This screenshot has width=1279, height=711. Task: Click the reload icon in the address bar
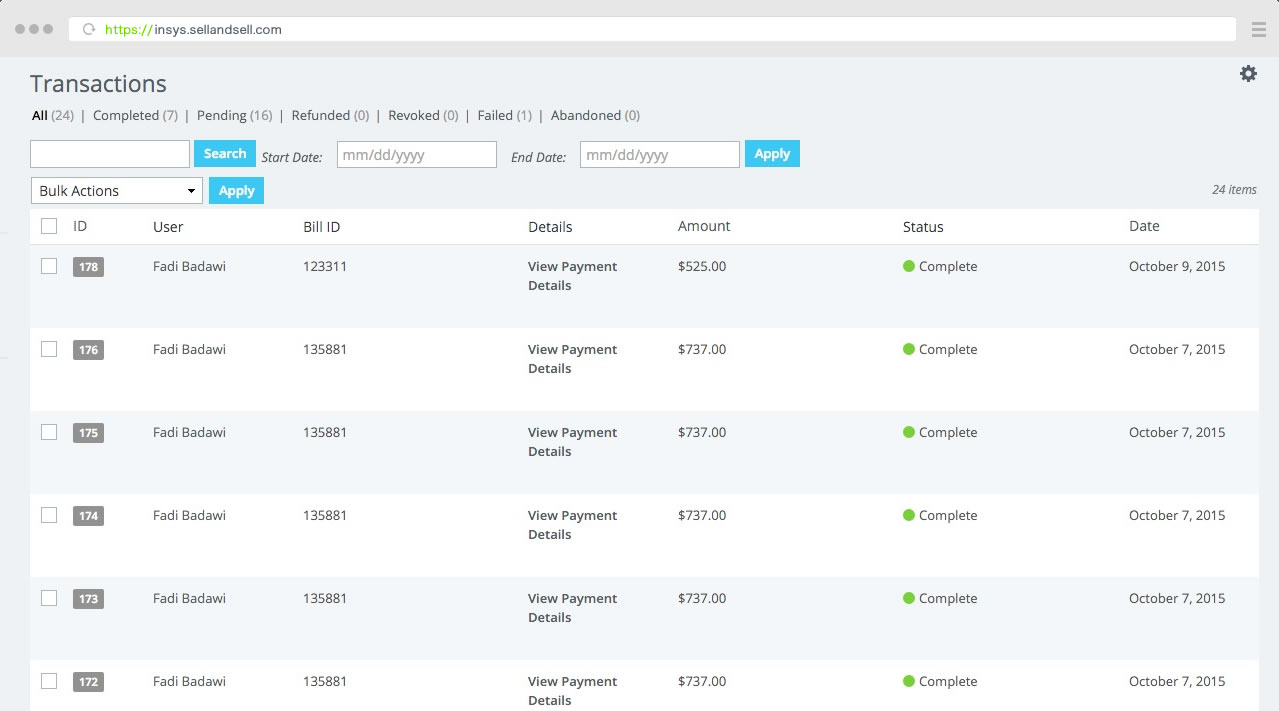(88, 29)
